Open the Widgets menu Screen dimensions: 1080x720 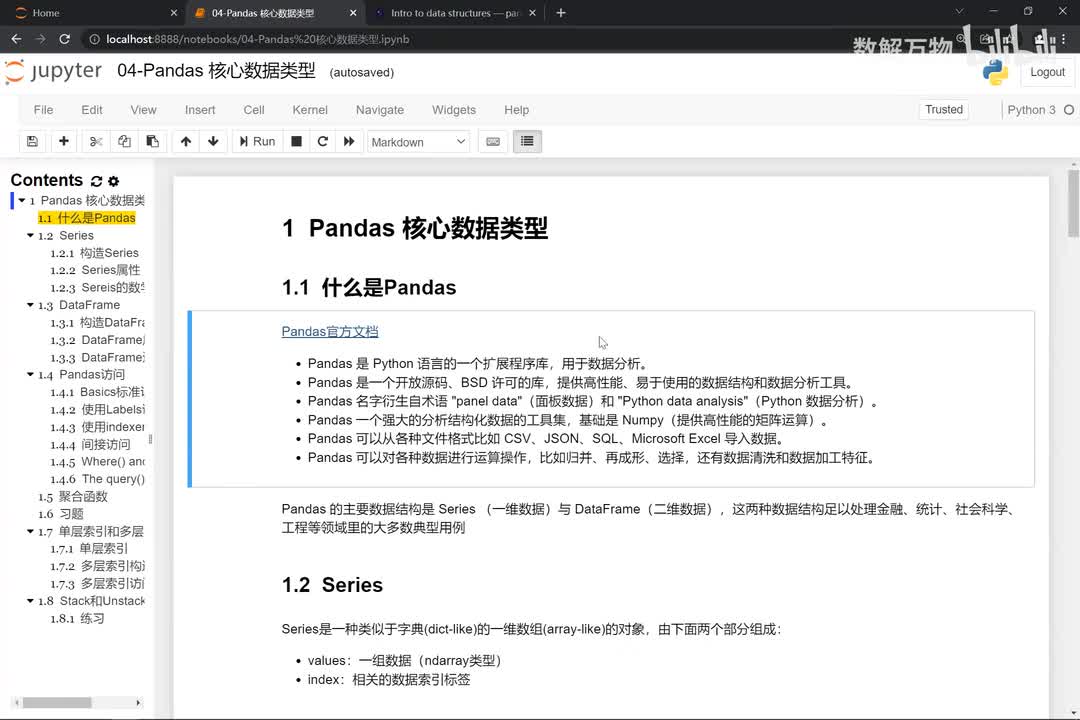454,110
